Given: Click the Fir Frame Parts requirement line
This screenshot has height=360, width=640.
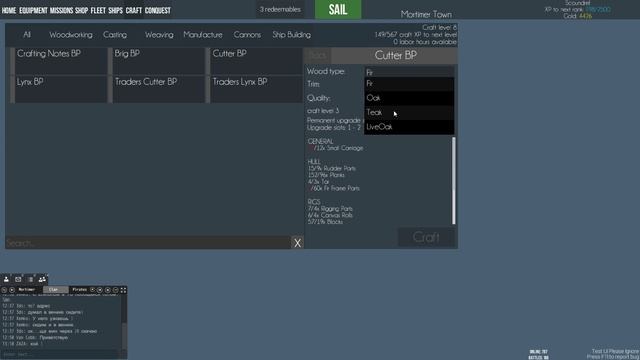Looking at the screenshot, I should tap(334, 188).
